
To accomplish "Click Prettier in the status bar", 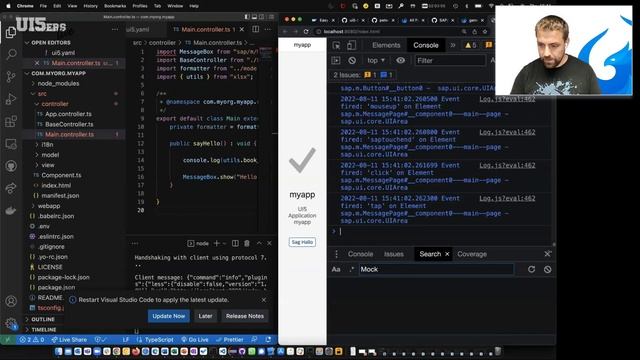I will tap(230, 340).
